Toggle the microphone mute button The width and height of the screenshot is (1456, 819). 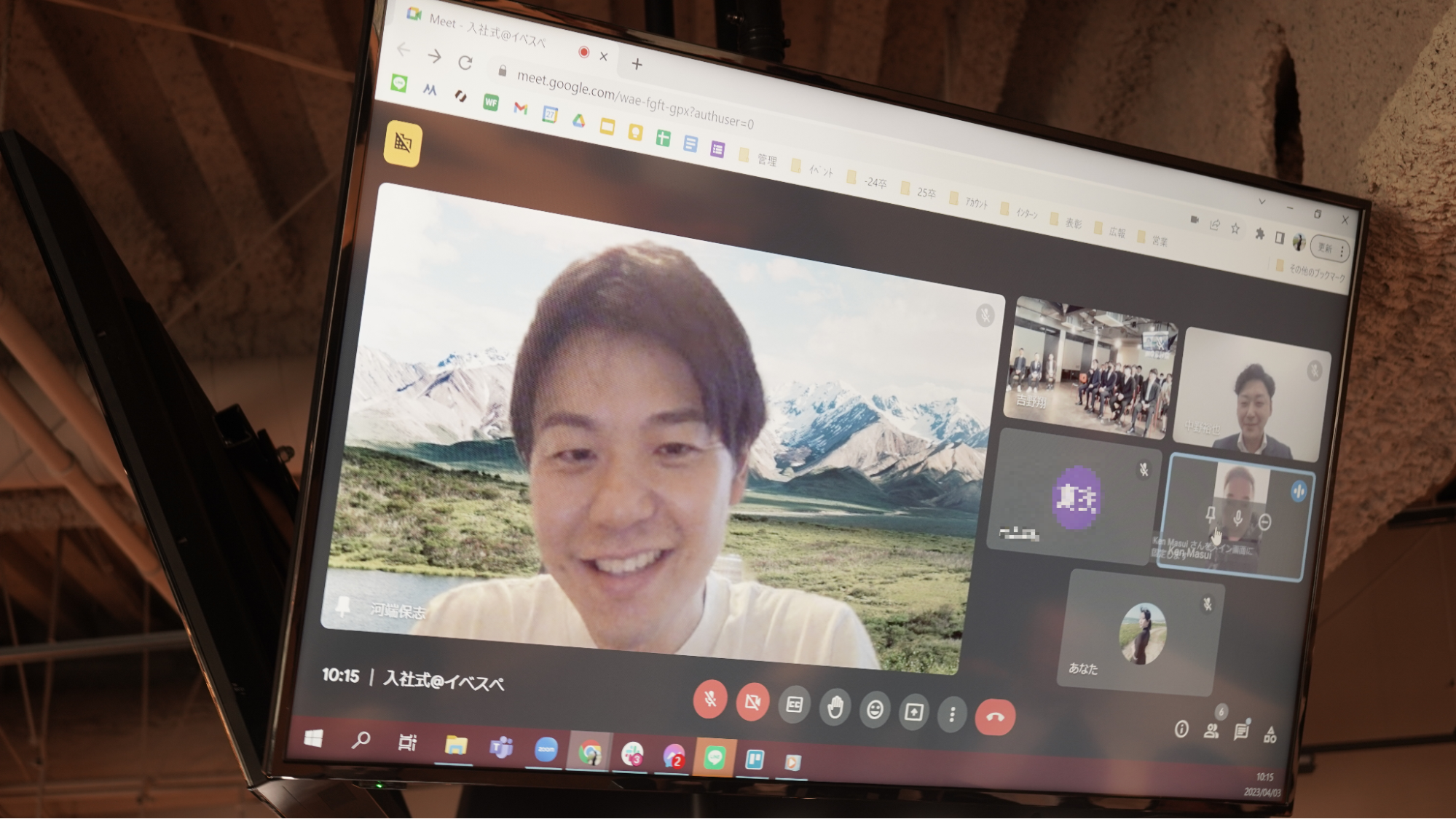[x=710, y=700]
